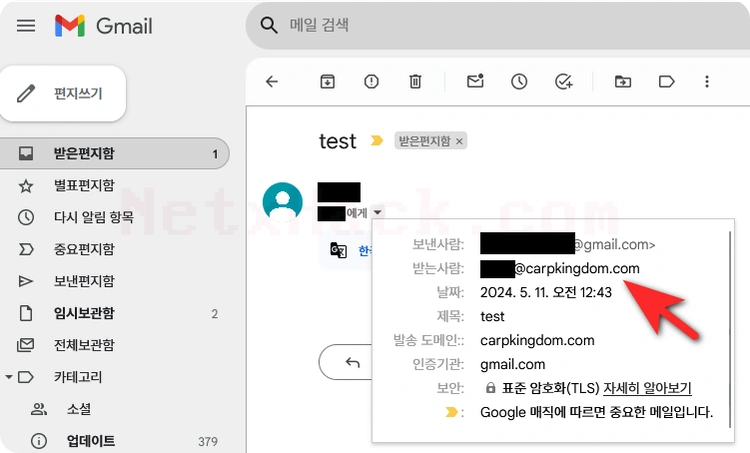The height and width of the screenshot is (453, 750).
Task: Collapse the 카테고리 section
Action: click(9, 377)
